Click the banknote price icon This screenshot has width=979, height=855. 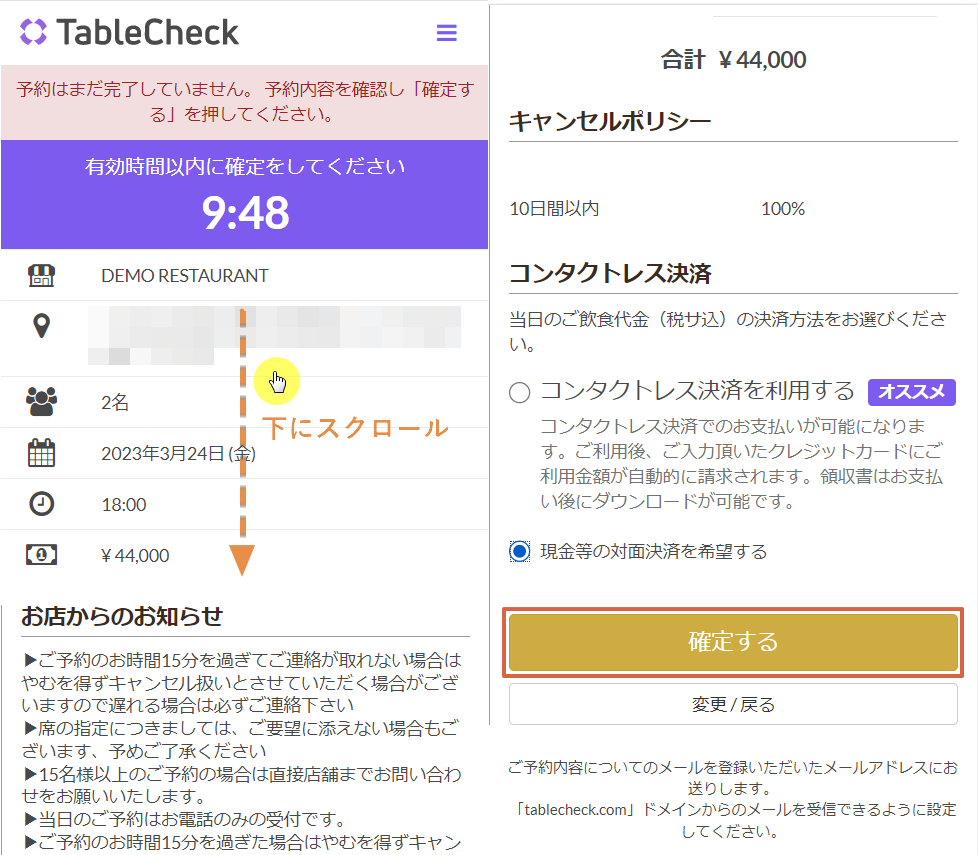(x=41, y=555)
